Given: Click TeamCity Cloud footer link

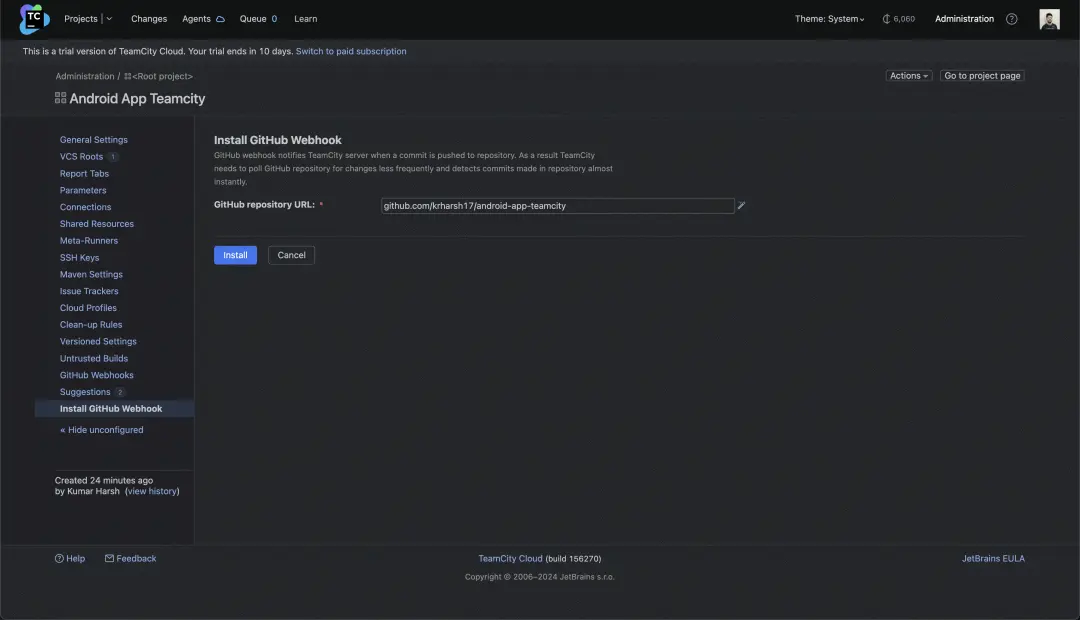Looking at the screenshot, I should [x=510, y=559].
